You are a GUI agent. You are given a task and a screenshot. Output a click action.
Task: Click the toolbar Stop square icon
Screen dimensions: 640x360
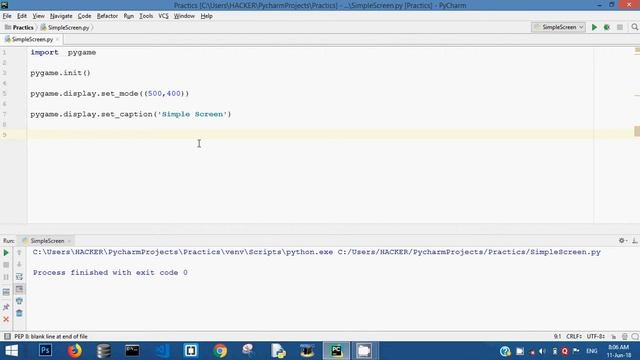coord(620,27)
